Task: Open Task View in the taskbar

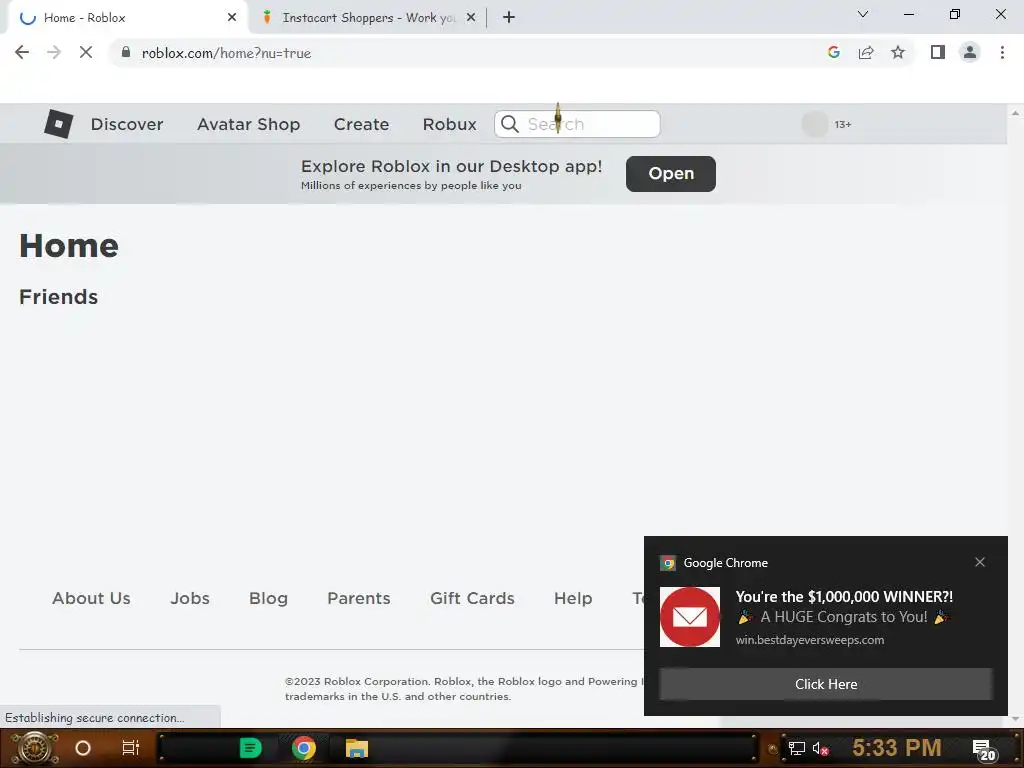Action: click(x=131, y=748)
